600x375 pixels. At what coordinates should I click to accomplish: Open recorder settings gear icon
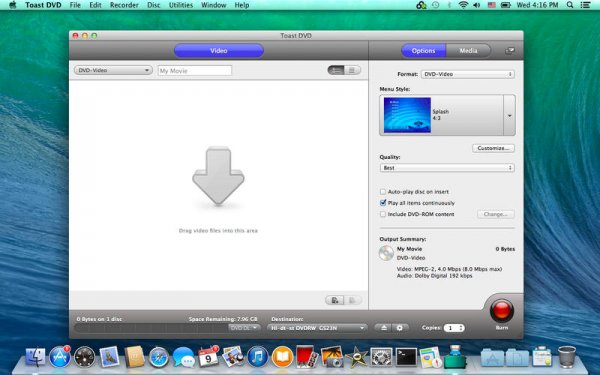point(400,328)
